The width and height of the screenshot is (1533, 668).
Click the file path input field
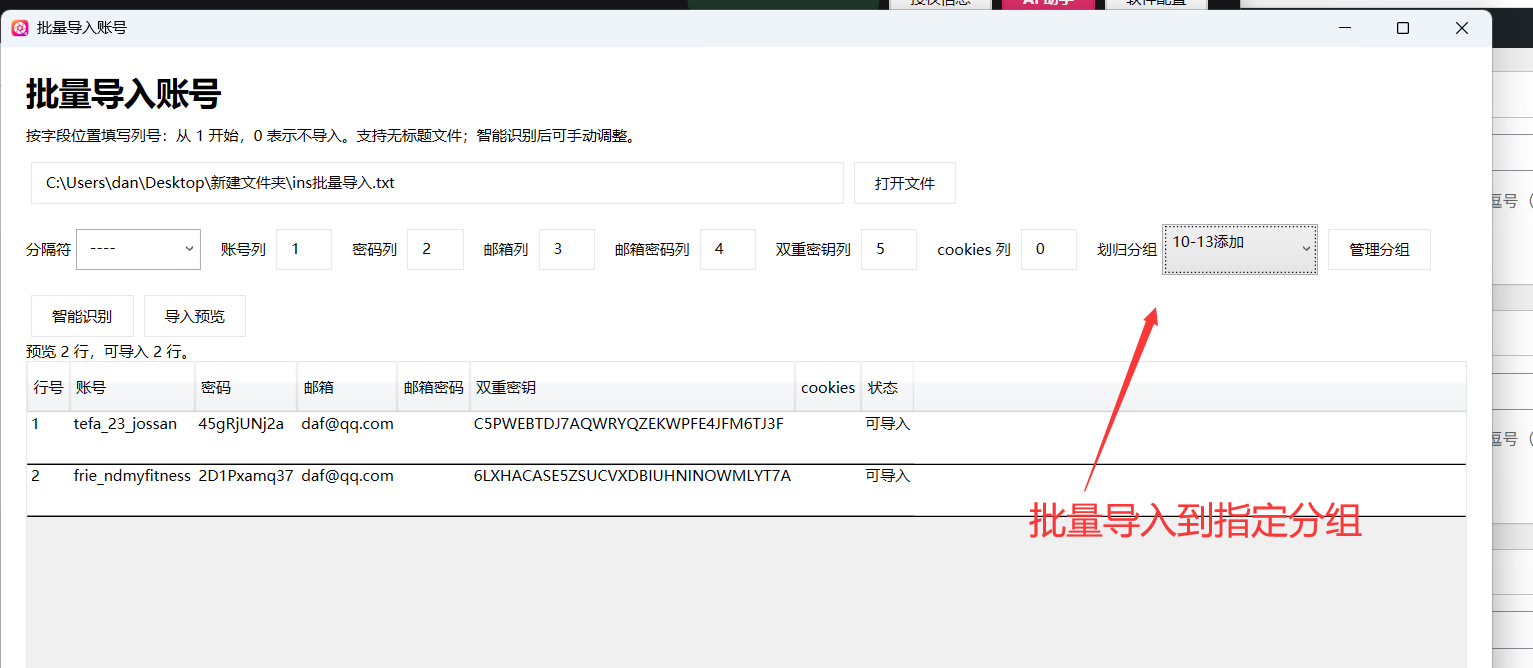[x=437, y=183]
